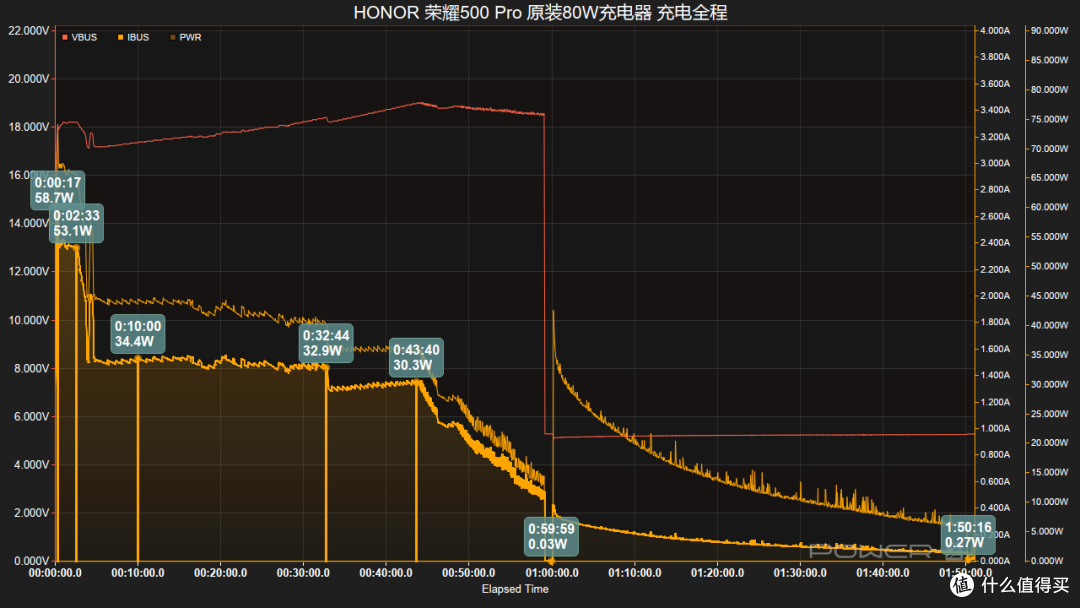Screen dimensions: 1080x608
Task: Click the 01:20:00.0 time axis tick
Action: point(717,573)
